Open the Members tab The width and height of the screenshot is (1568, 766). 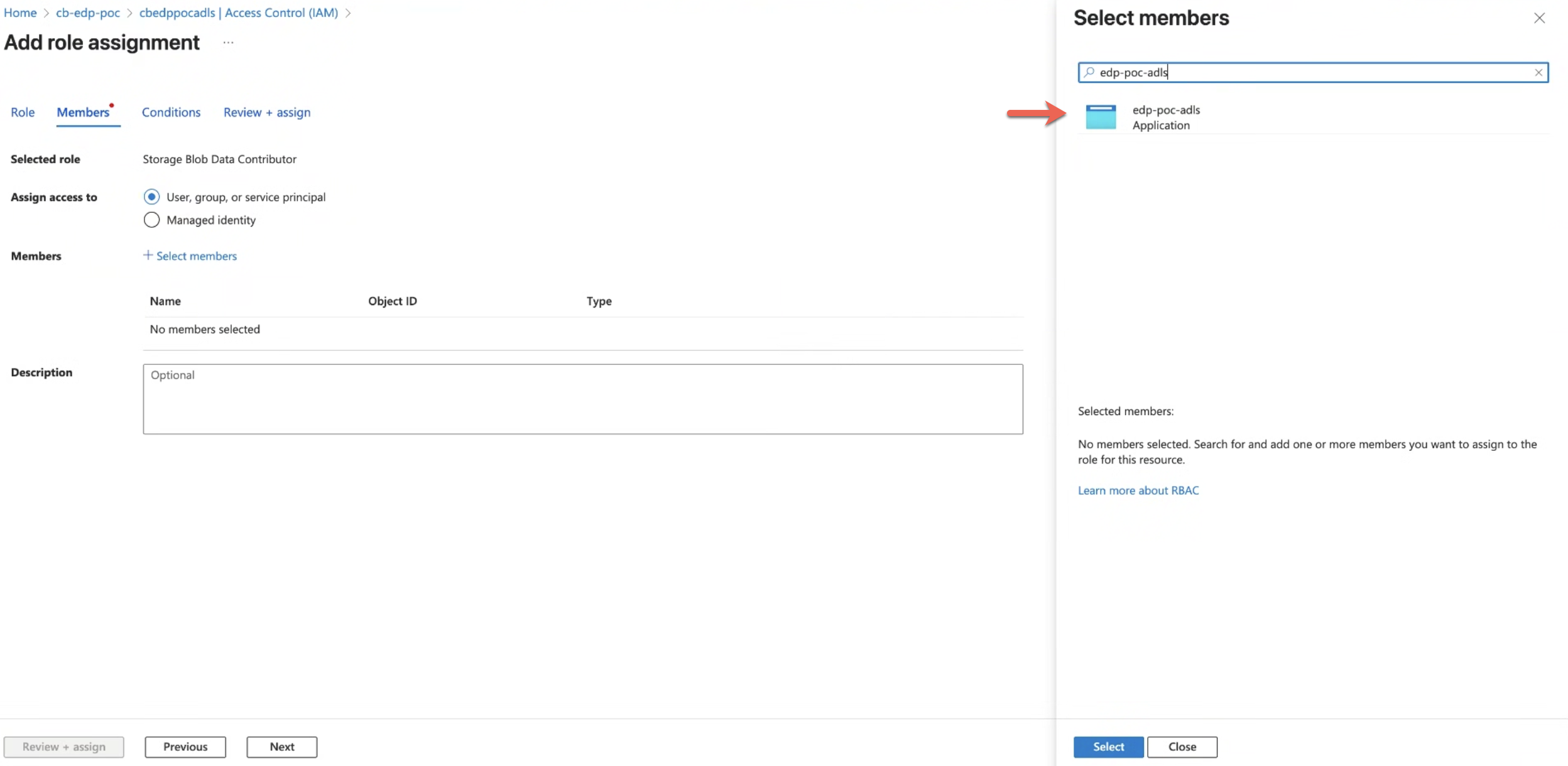pyautogui.click(x=83, y=112)
